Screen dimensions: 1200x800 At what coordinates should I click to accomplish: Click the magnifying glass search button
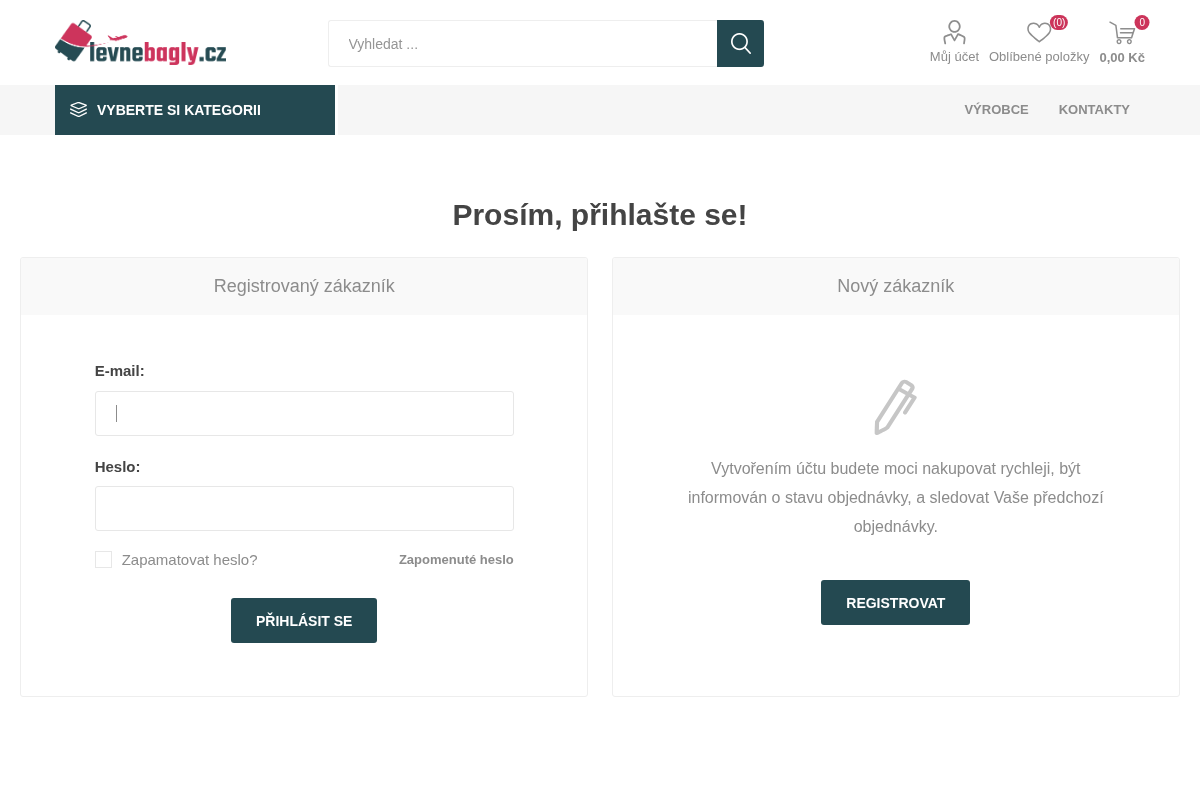click(x=740, y=43)
